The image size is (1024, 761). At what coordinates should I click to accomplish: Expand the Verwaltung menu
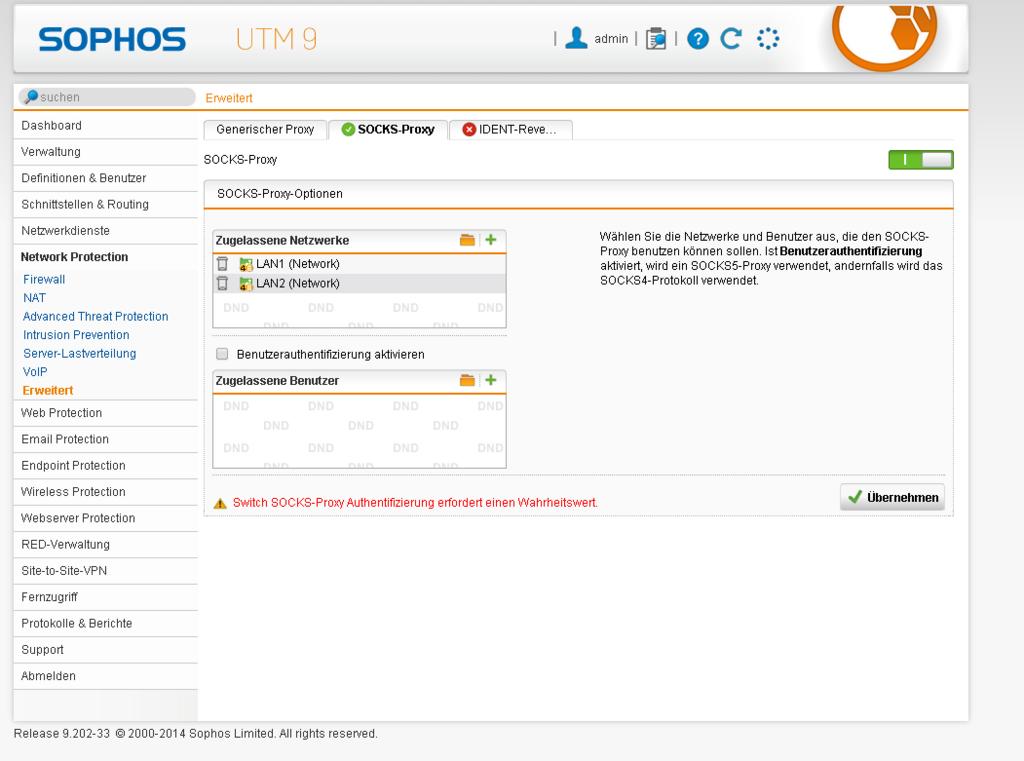(105, 152)
